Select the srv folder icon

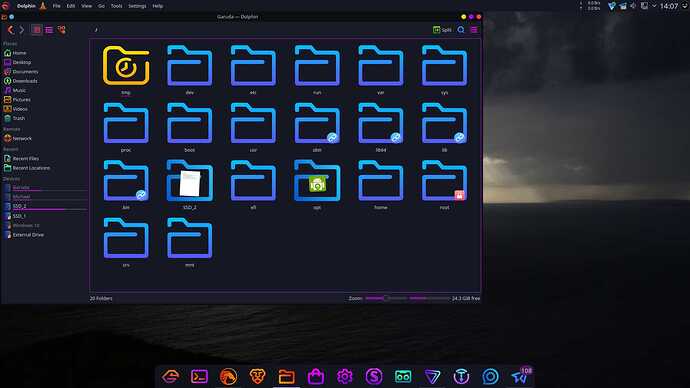coord(126,238)
